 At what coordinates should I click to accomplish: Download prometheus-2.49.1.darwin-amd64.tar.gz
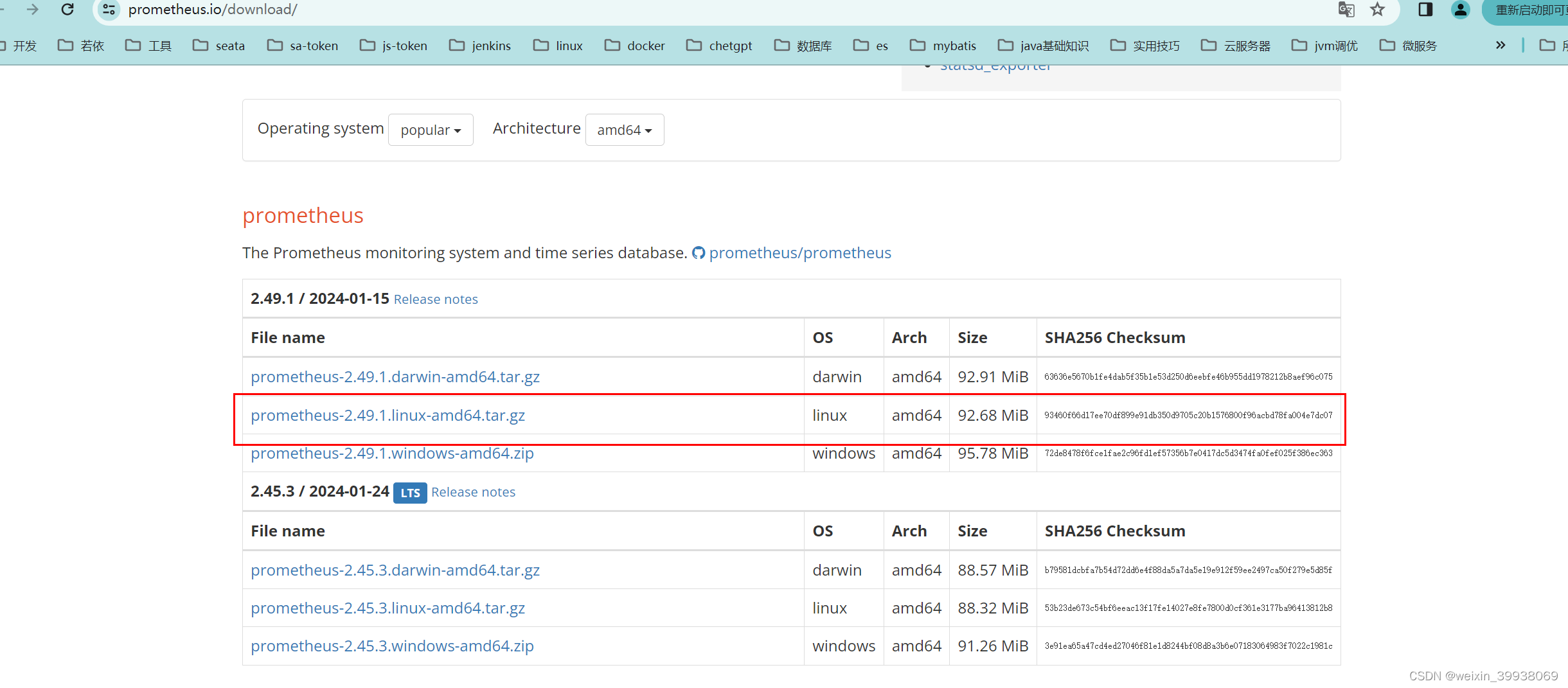(x=395, y=377)
